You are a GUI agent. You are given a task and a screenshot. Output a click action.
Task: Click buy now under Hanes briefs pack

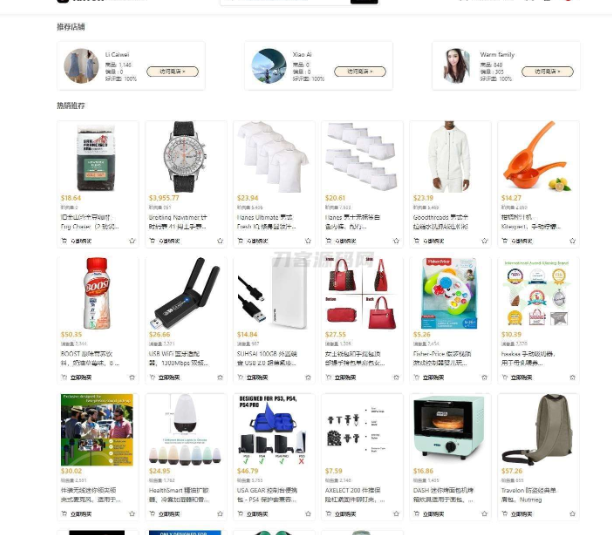click(x=346, y=241)
